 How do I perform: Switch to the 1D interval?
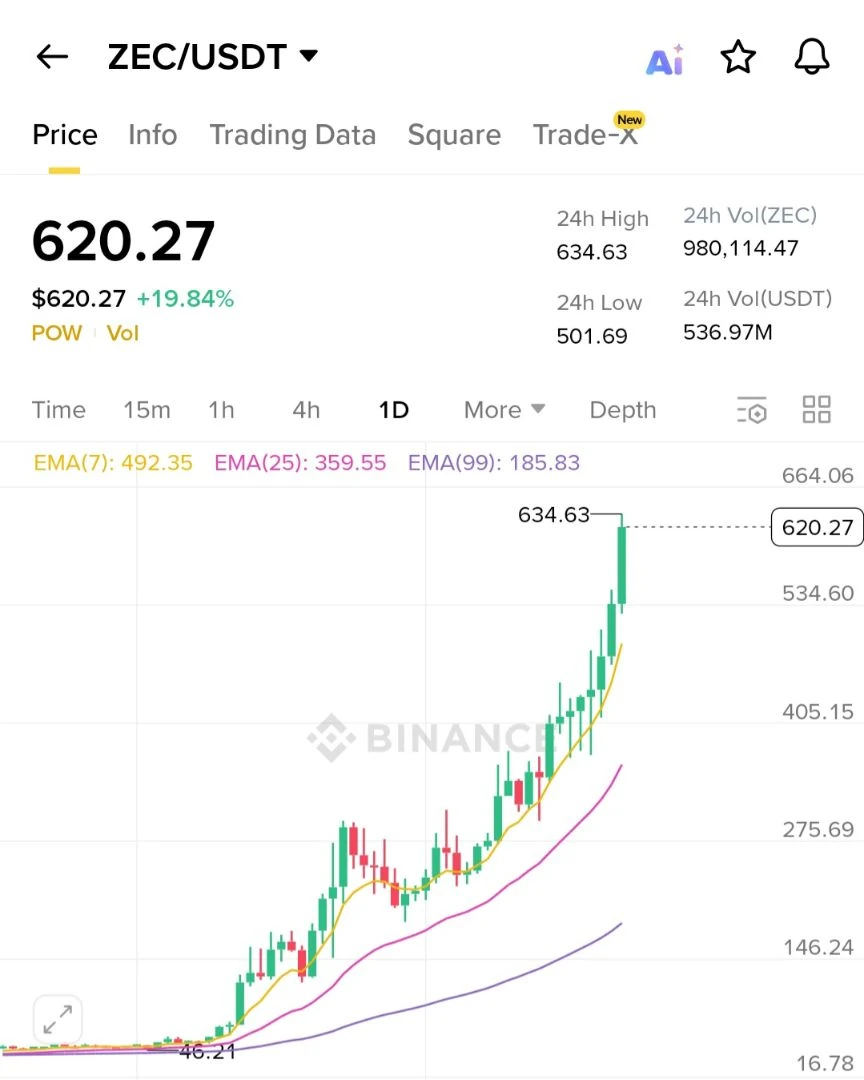click(x=393, y=410)
